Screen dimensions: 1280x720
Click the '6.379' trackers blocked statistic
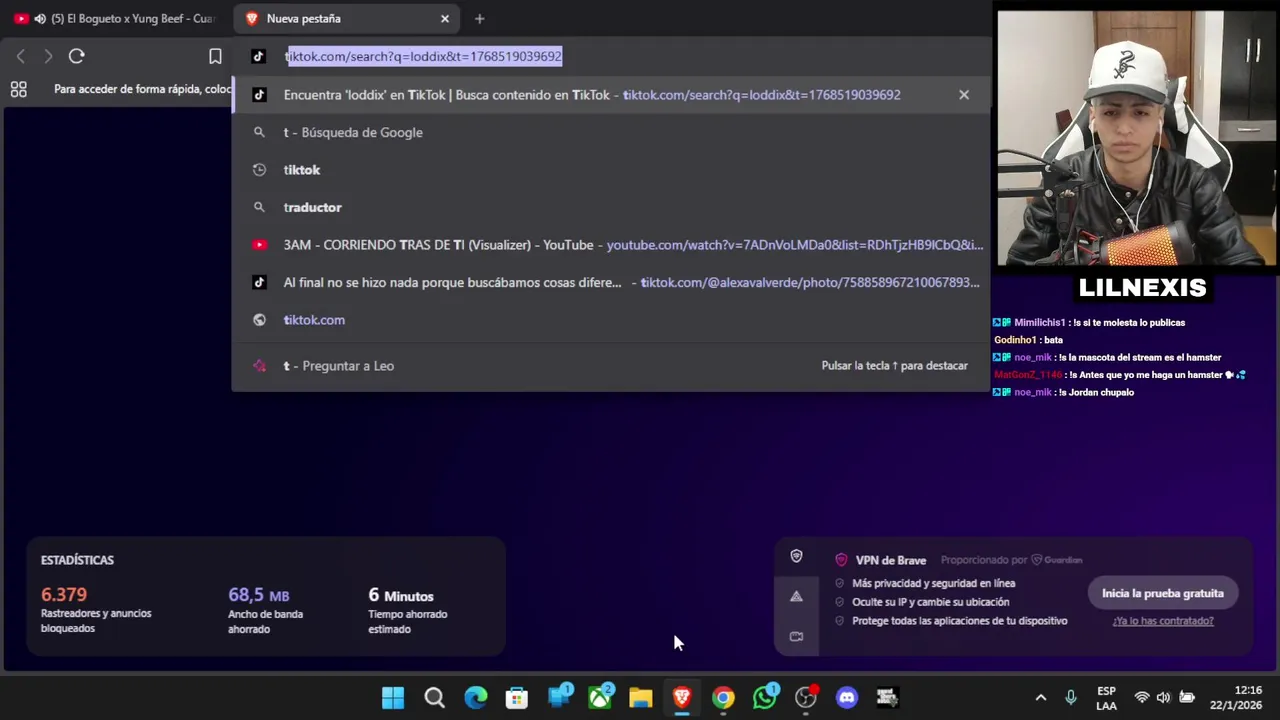pos(64,595)
